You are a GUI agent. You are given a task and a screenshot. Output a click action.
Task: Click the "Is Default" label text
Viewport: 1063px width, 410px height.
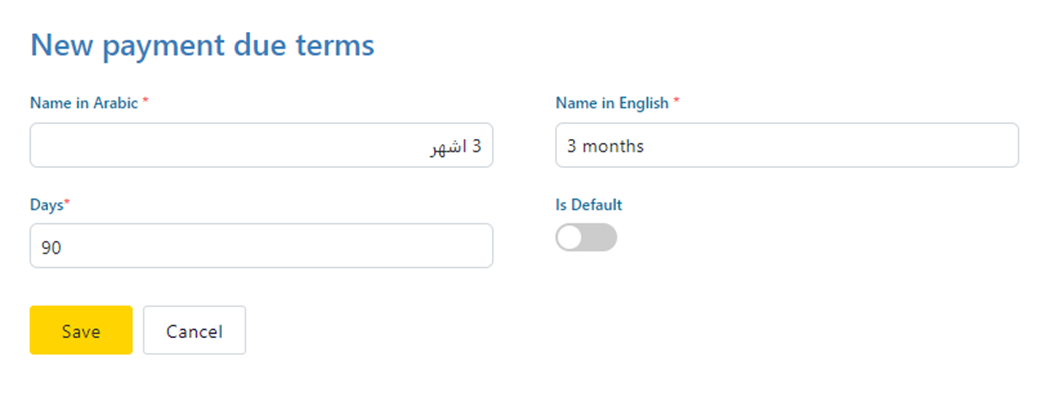589,204
